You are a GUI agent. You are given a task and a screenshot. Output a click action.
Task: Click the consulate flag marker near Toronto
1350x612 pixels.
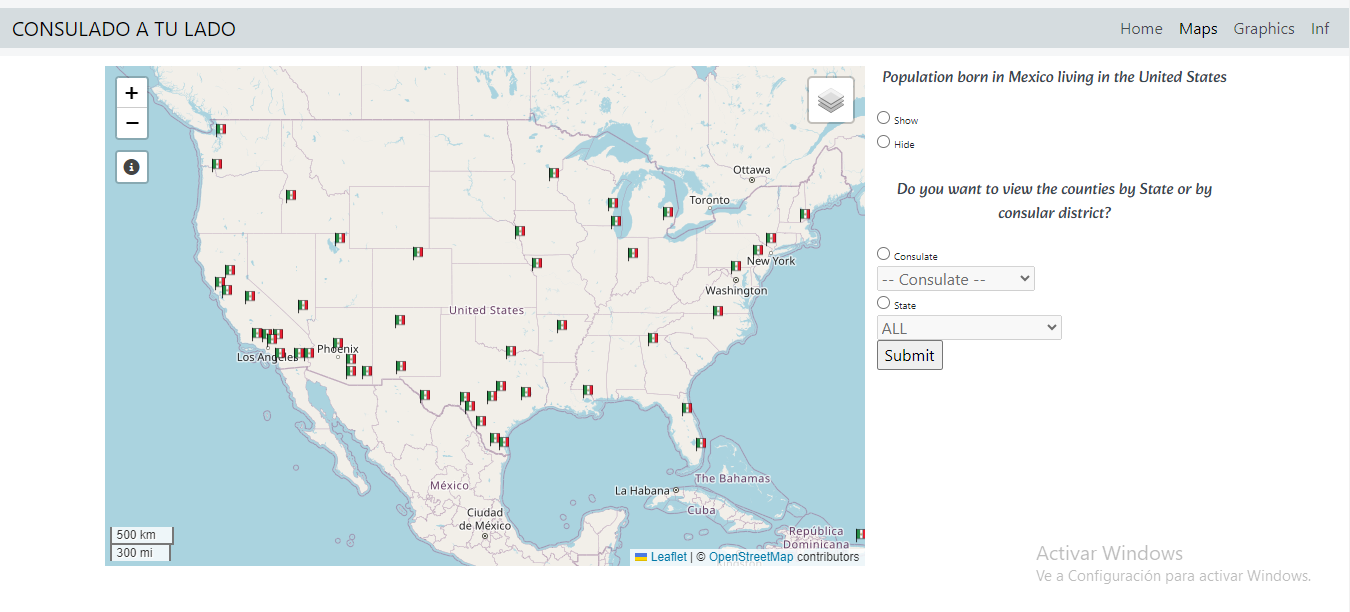pyautogui.click(x=667, y=213)
